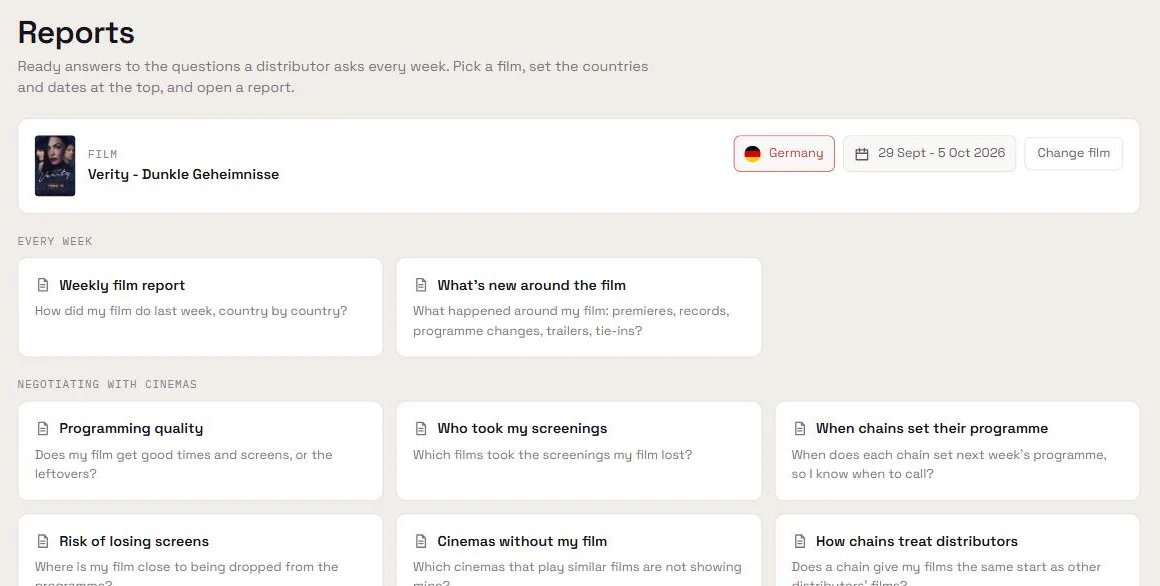Open the Weekly film report
This screenshot has width=1160, height=586.
coord(200,307)
